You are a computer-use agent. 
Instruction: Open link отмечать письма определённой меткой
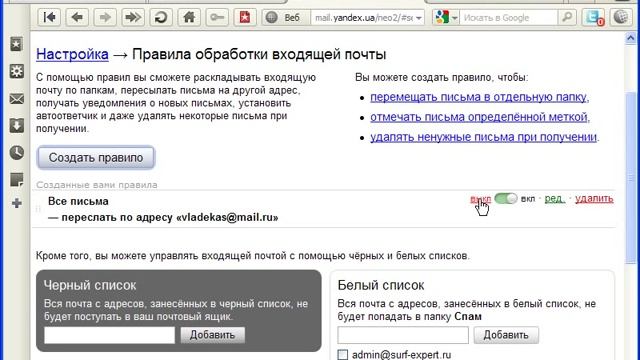[x=480, y=117]
